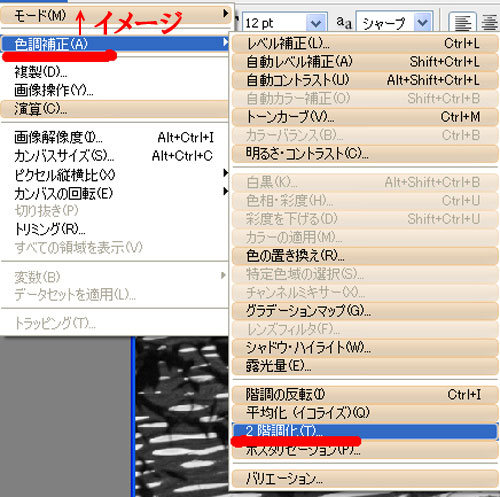Apply 平均化 (イコライズ)(Q)
500x497 pixels.
click(x=365, y=413)
